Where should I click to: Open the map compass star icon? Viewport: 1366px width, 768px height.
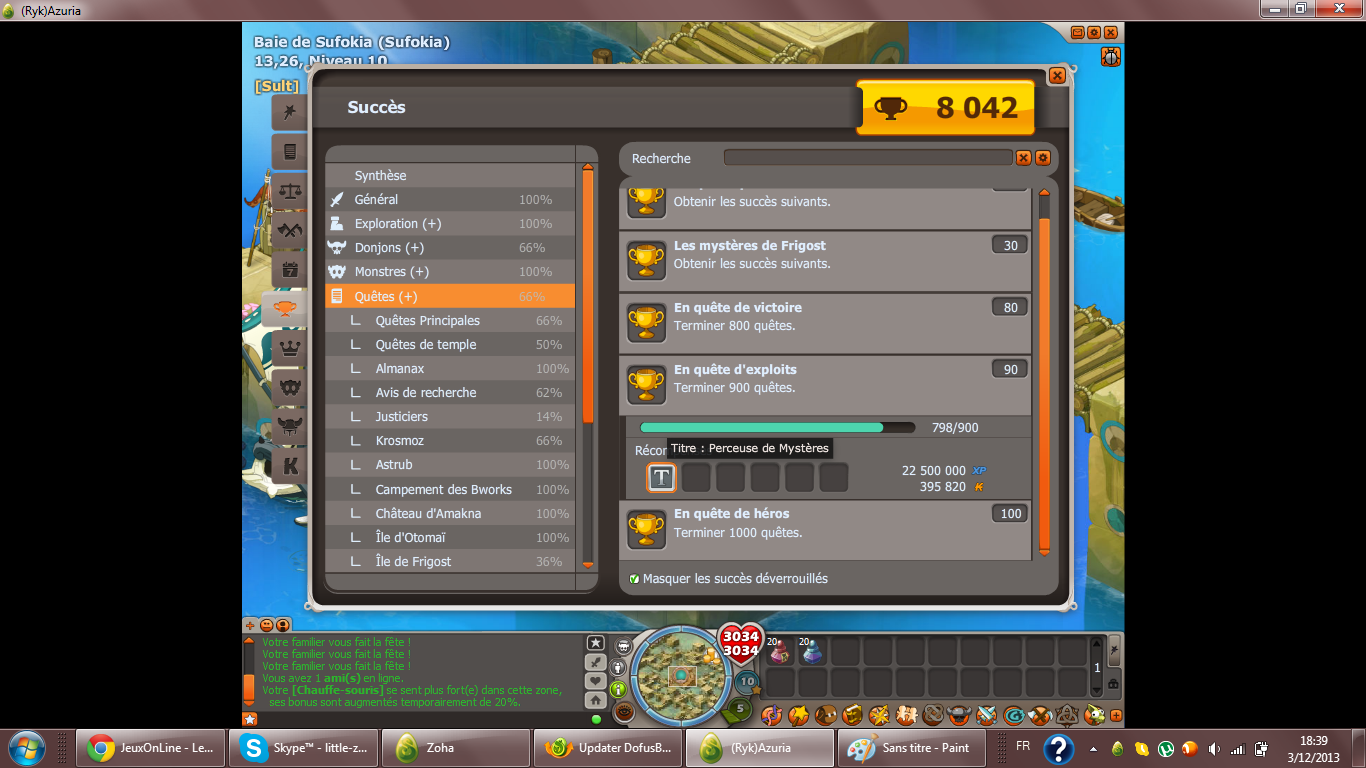[x=879, y=716]
